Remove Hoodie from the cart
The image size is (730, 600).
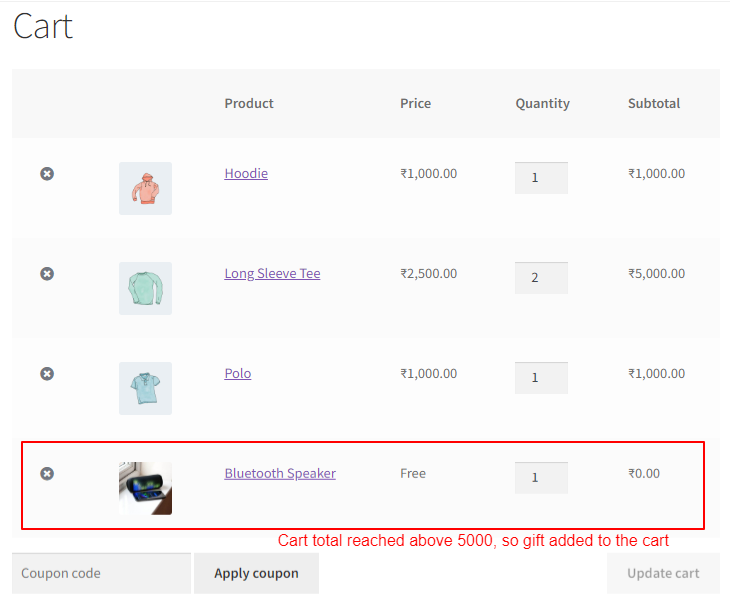point(47,174)
